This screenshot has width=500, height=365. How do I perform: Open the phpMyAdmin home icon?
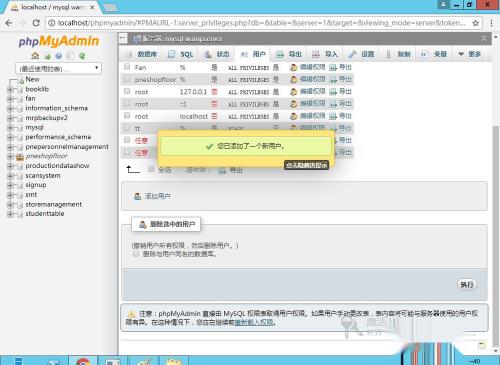pyautogui.click(x=35, y=56)
